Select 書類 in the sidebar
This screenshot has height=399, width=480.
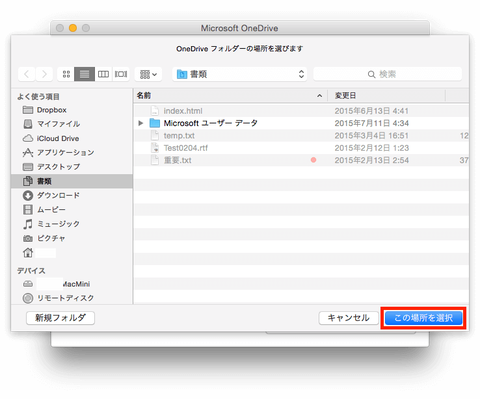(72, 181)
